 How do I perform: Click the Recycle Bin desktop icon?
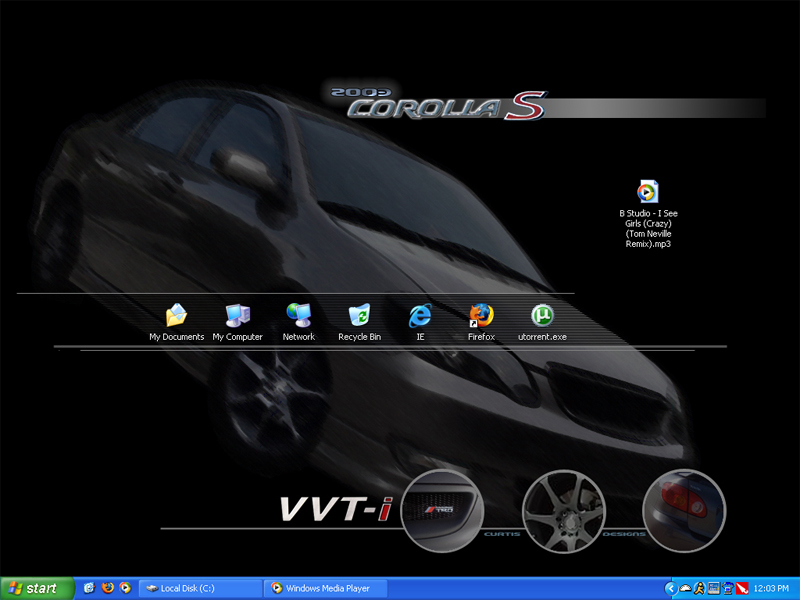click(359, 315)
